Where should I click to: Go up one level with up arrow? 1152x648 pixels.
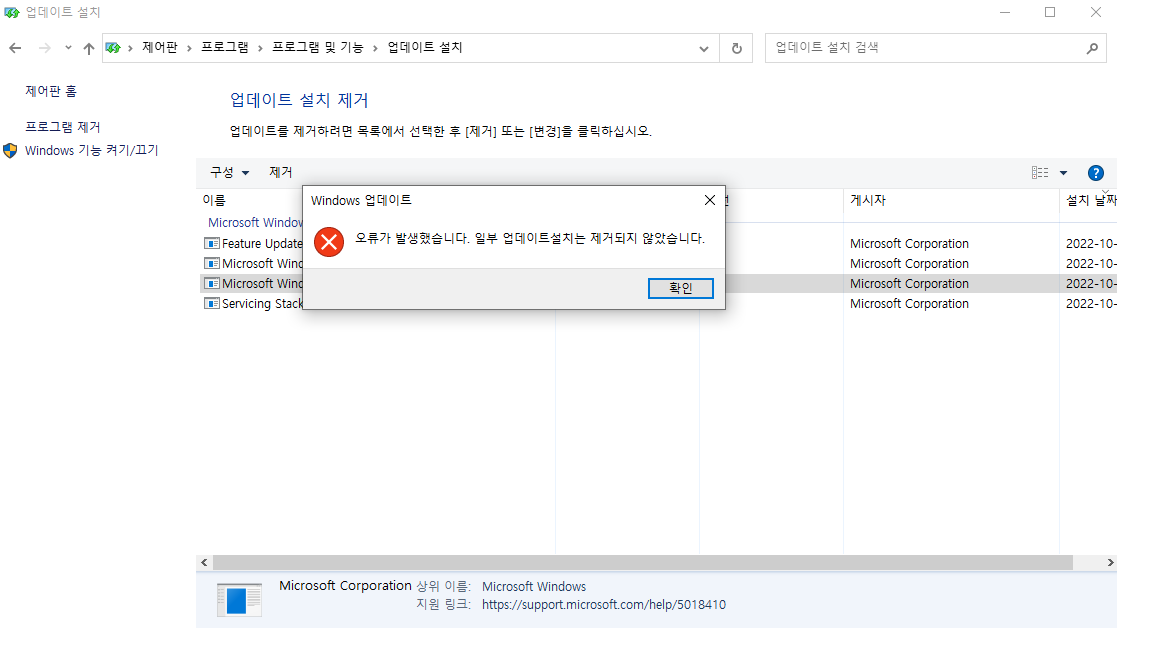(x=89, y=48)
